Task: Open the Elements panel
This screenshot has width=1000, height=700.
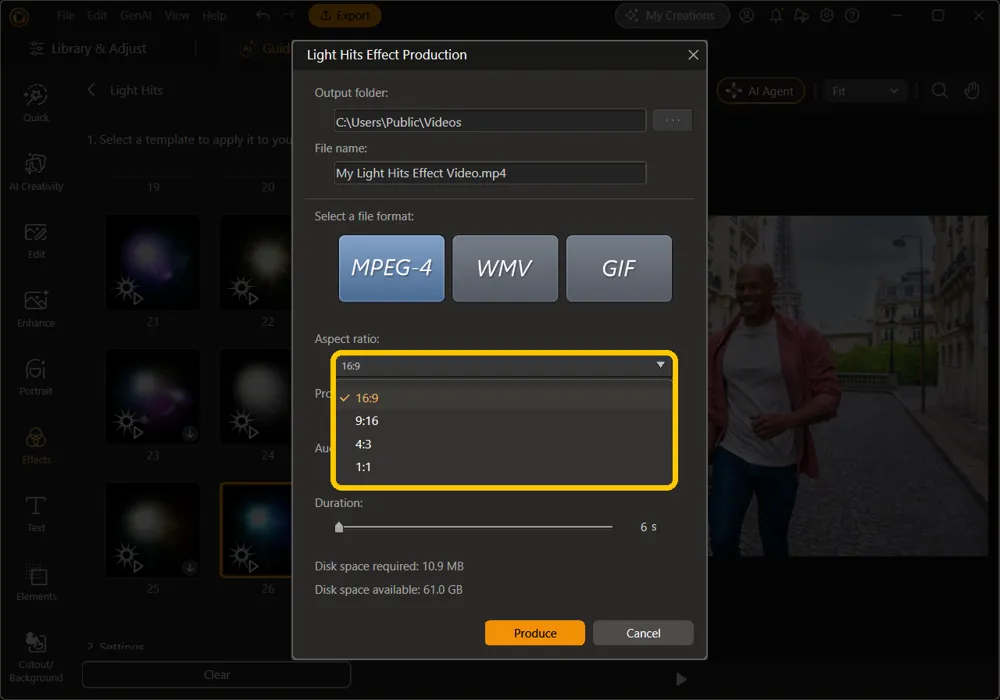Action: (x=36, y=583)
